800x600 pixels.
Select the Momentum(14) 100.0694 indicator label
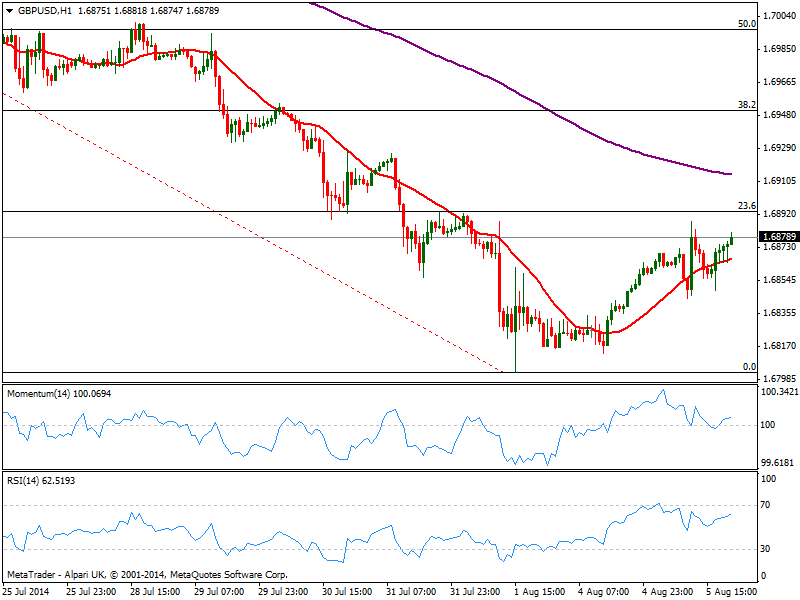pos(59,394)
